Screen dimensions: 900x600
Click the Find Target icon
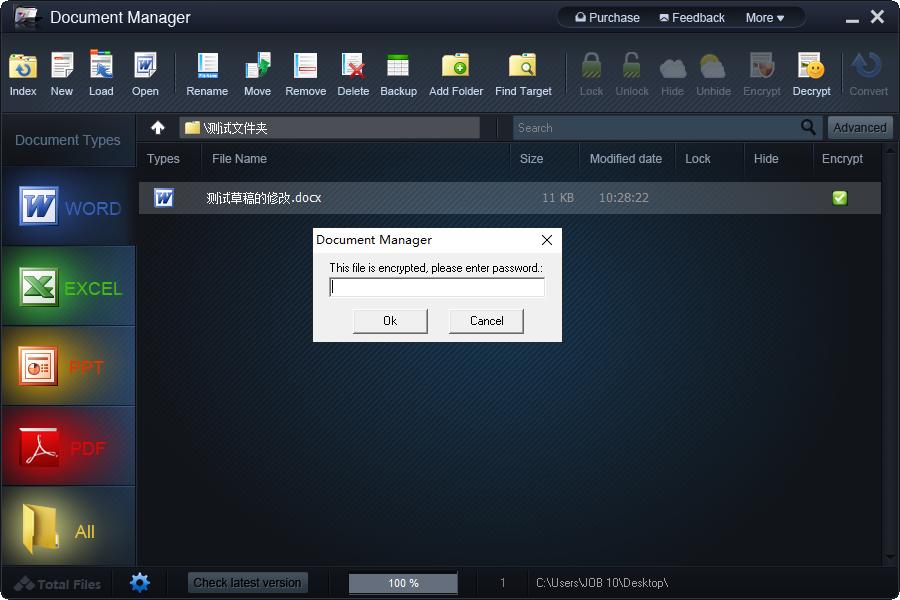522,65
